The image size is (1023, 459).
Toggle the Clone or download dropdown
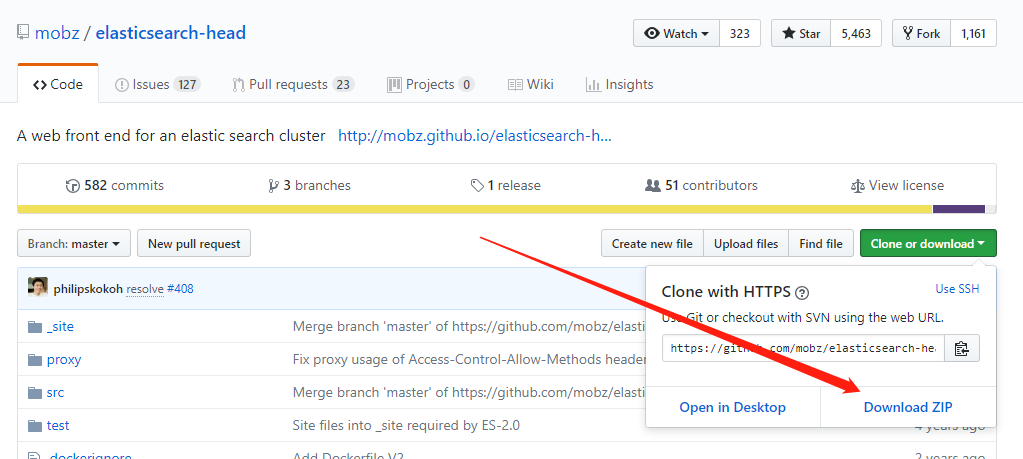pyautogui.click(x=928, y=243)
